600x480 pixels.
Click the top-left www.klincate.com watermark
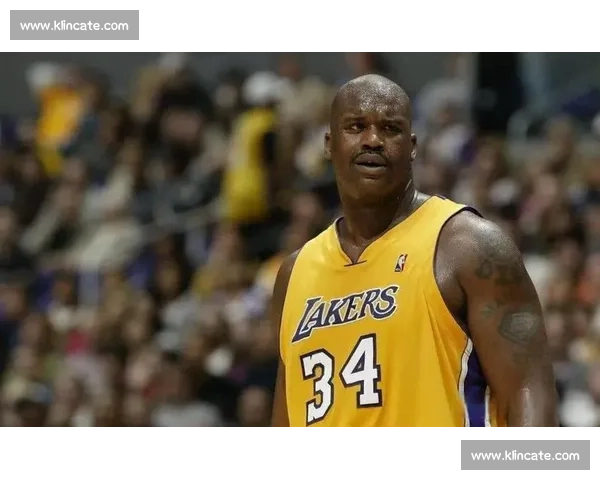(75, 25)
